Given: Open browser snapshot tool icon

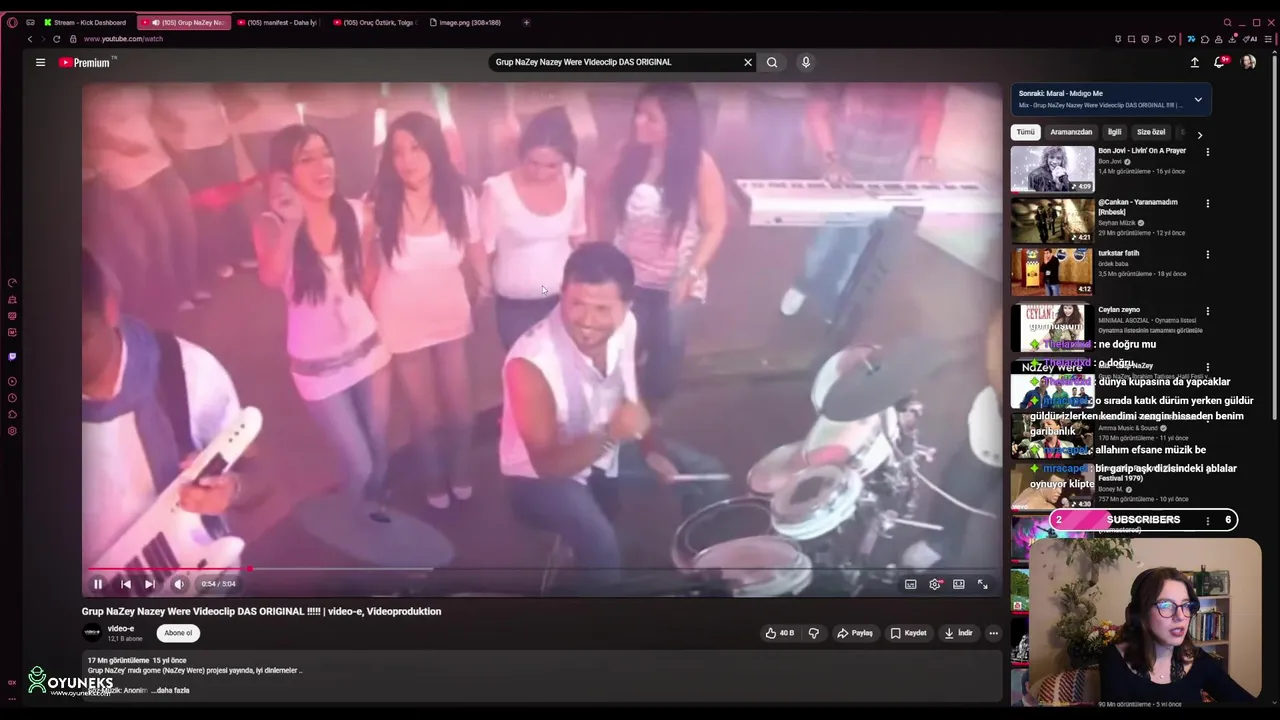Looking at the screenshot, I should 1132,39.
